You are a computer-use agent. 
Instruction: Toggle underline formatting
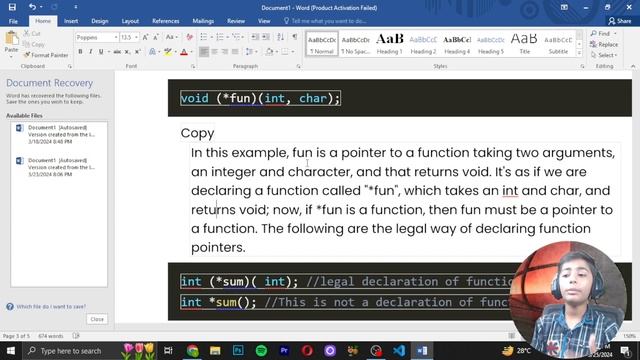(x=101, y=52)
